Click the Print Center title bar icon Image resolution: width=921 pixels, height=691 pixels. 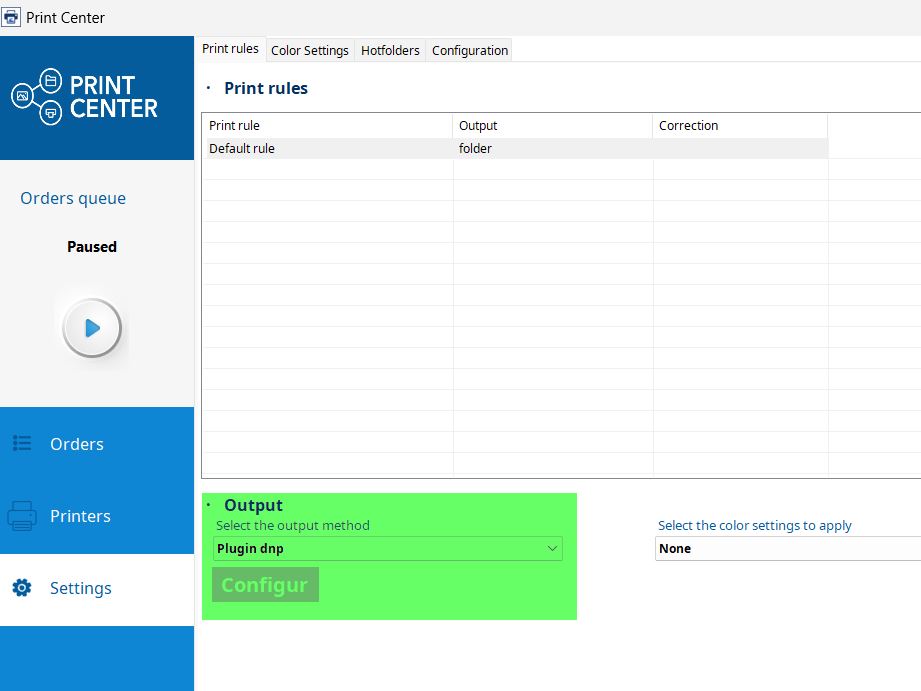coord(11,17)
